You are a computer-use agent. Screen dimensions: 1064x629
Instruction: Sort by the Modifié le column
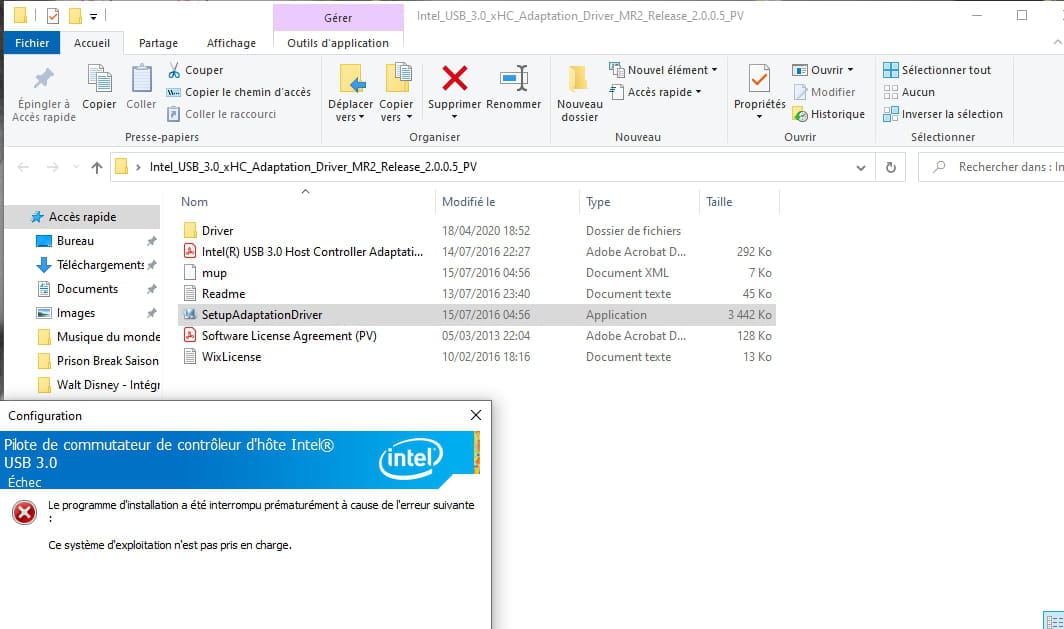coord(468,202)
